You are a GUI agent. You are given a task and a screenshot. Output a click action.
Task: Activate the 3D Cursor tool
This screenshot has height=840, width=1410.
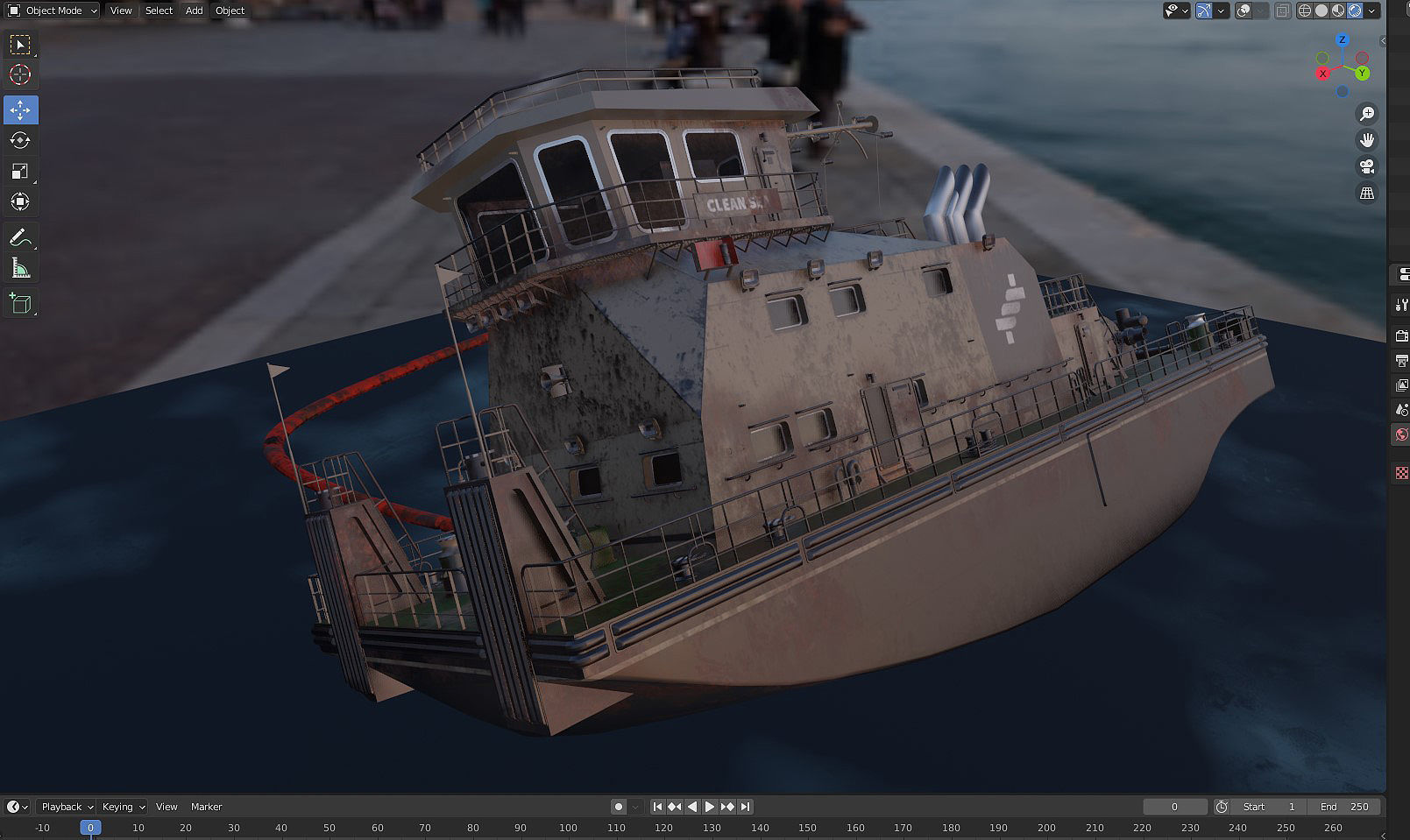tap(20, 74)
